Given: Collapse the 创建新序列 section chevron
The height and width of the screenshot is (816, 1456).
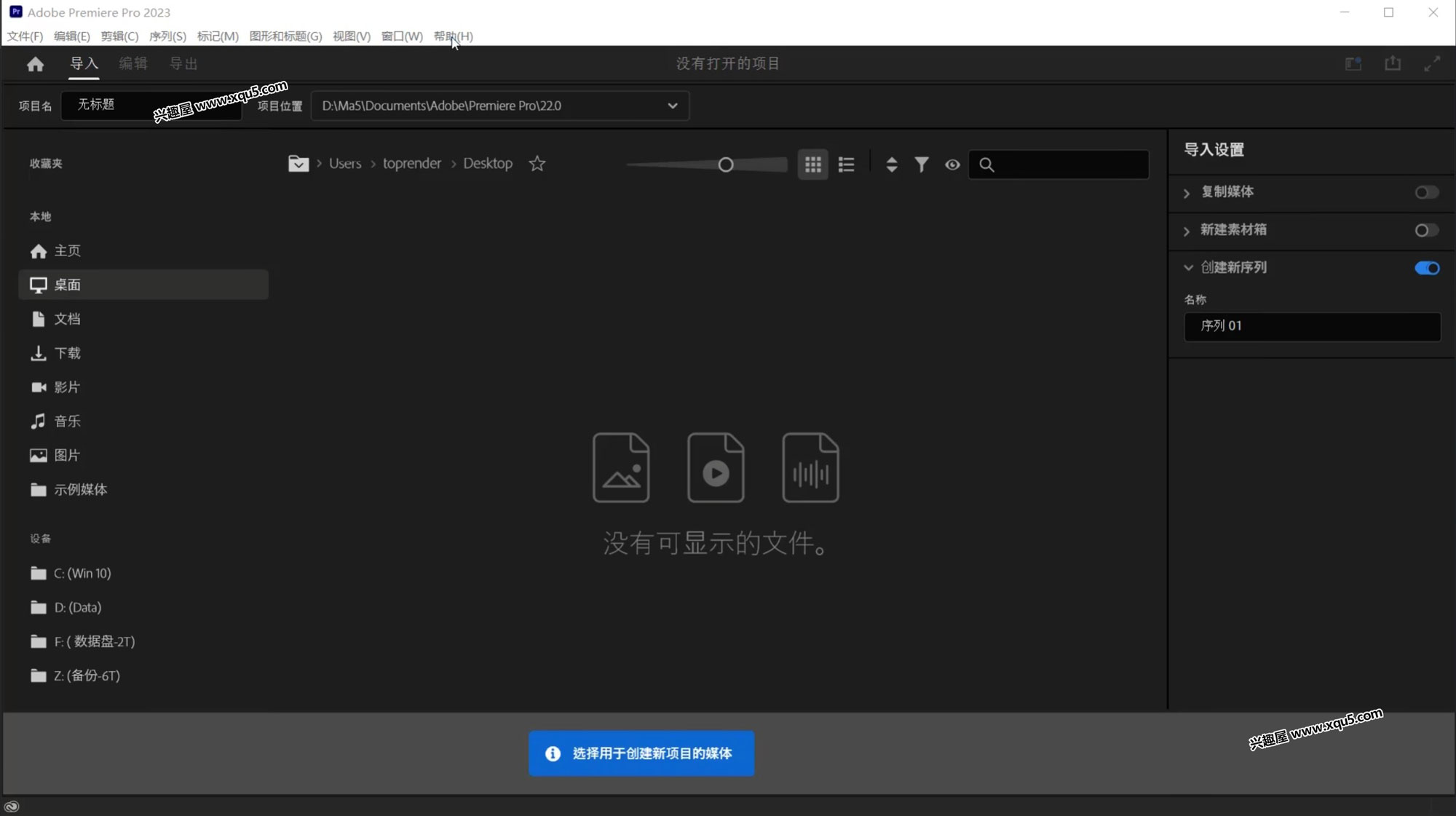Looking at the screenshot, I should 1188,268.
